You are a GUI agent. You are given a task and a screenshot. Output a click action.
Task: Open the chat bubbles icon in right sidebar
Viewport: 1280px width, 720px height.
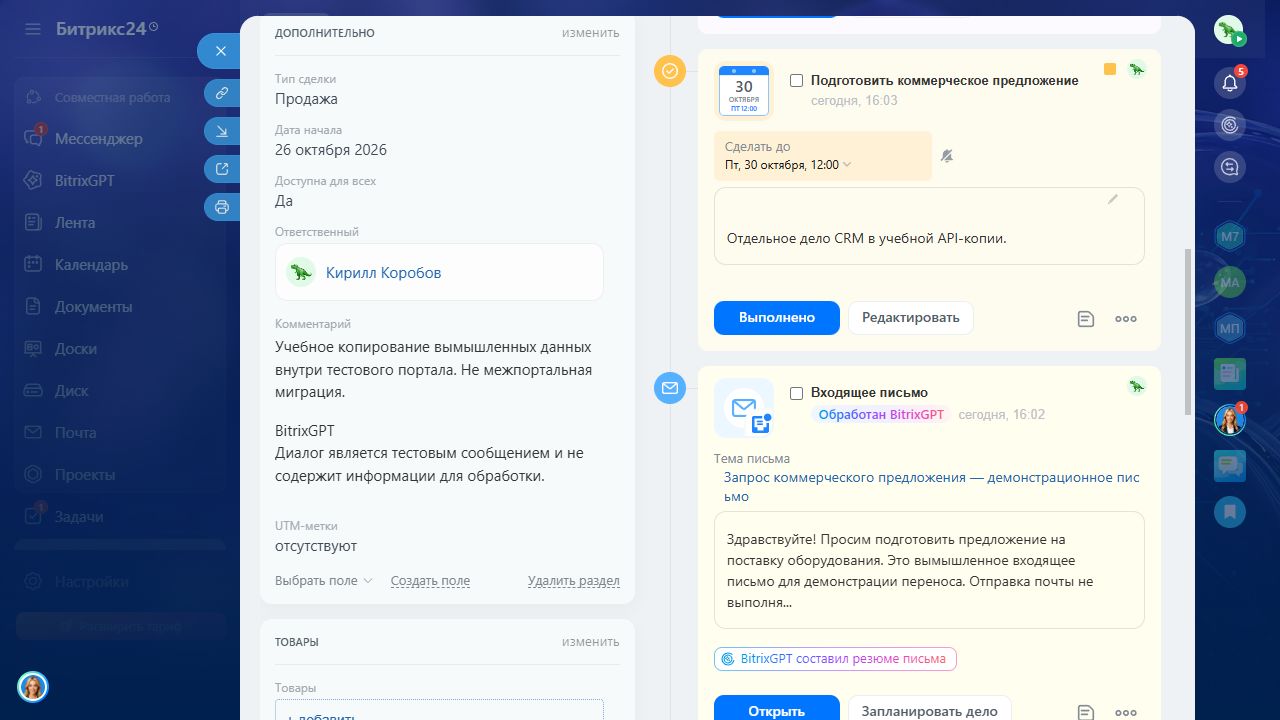click(1230, 465)
